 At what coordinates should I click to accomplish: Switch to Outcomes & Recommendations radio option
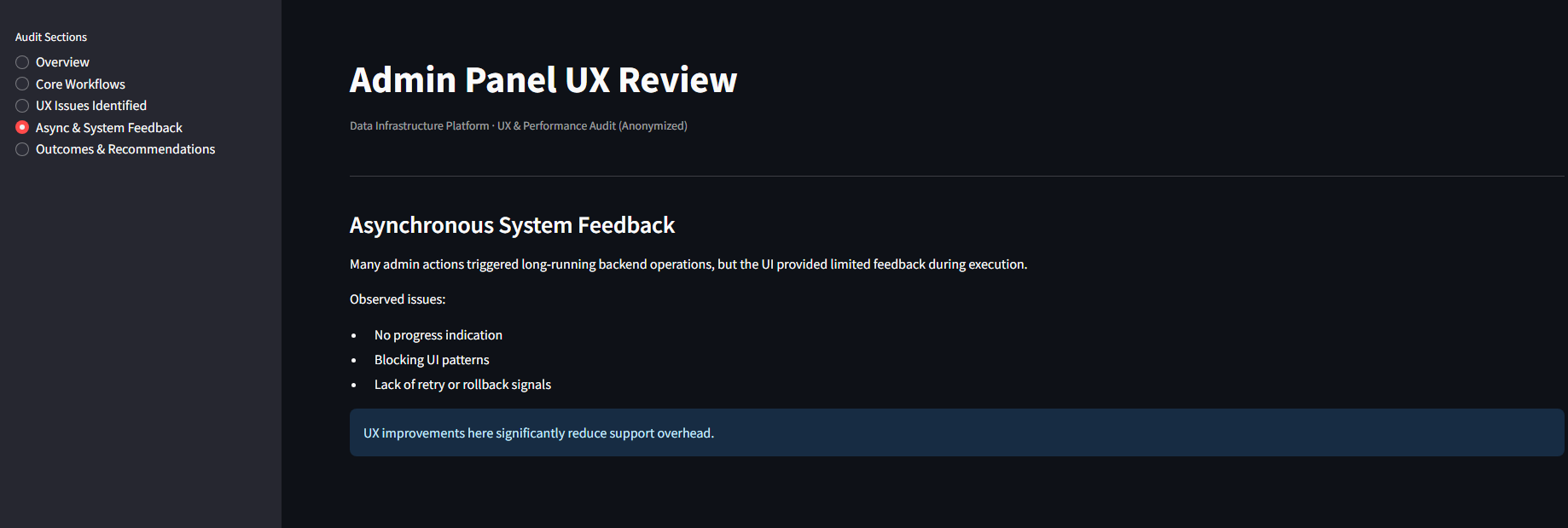click(22, 149)
